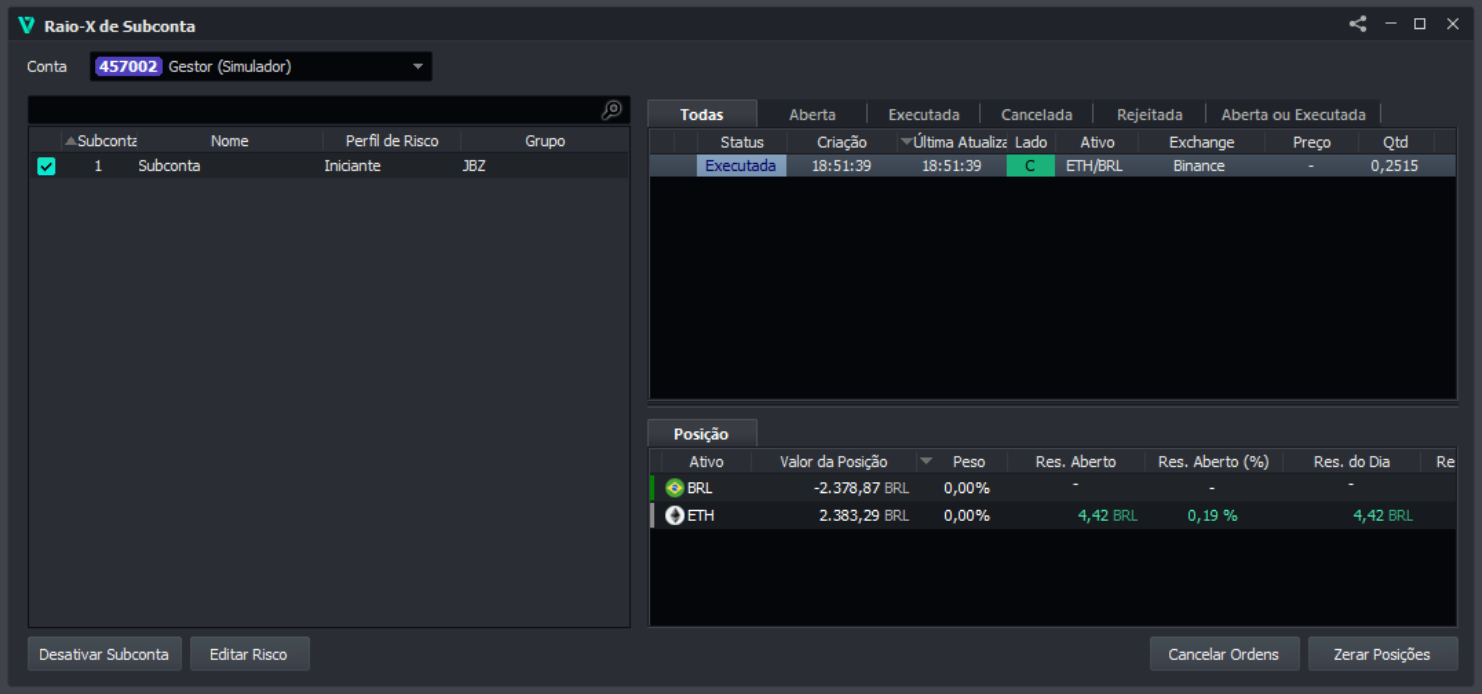Open the Aberta ou Executada tab

[1292, 114]
